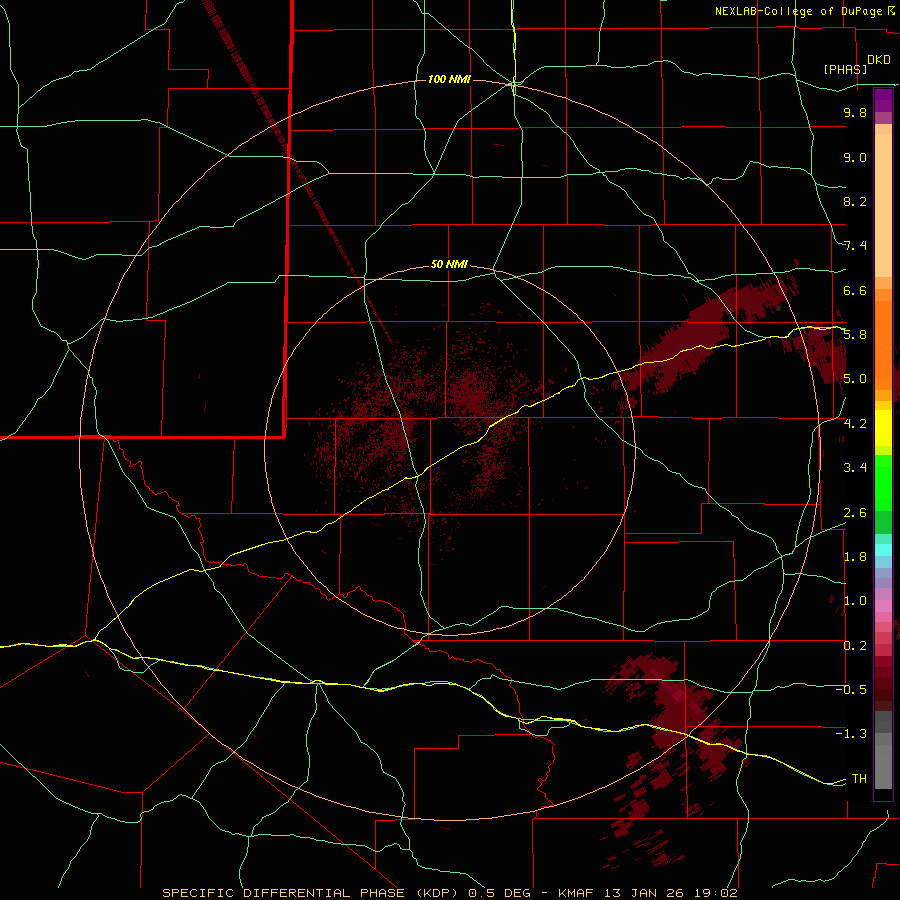
Task: Click the DKD label above the color scale
Action: pos(878,60)
